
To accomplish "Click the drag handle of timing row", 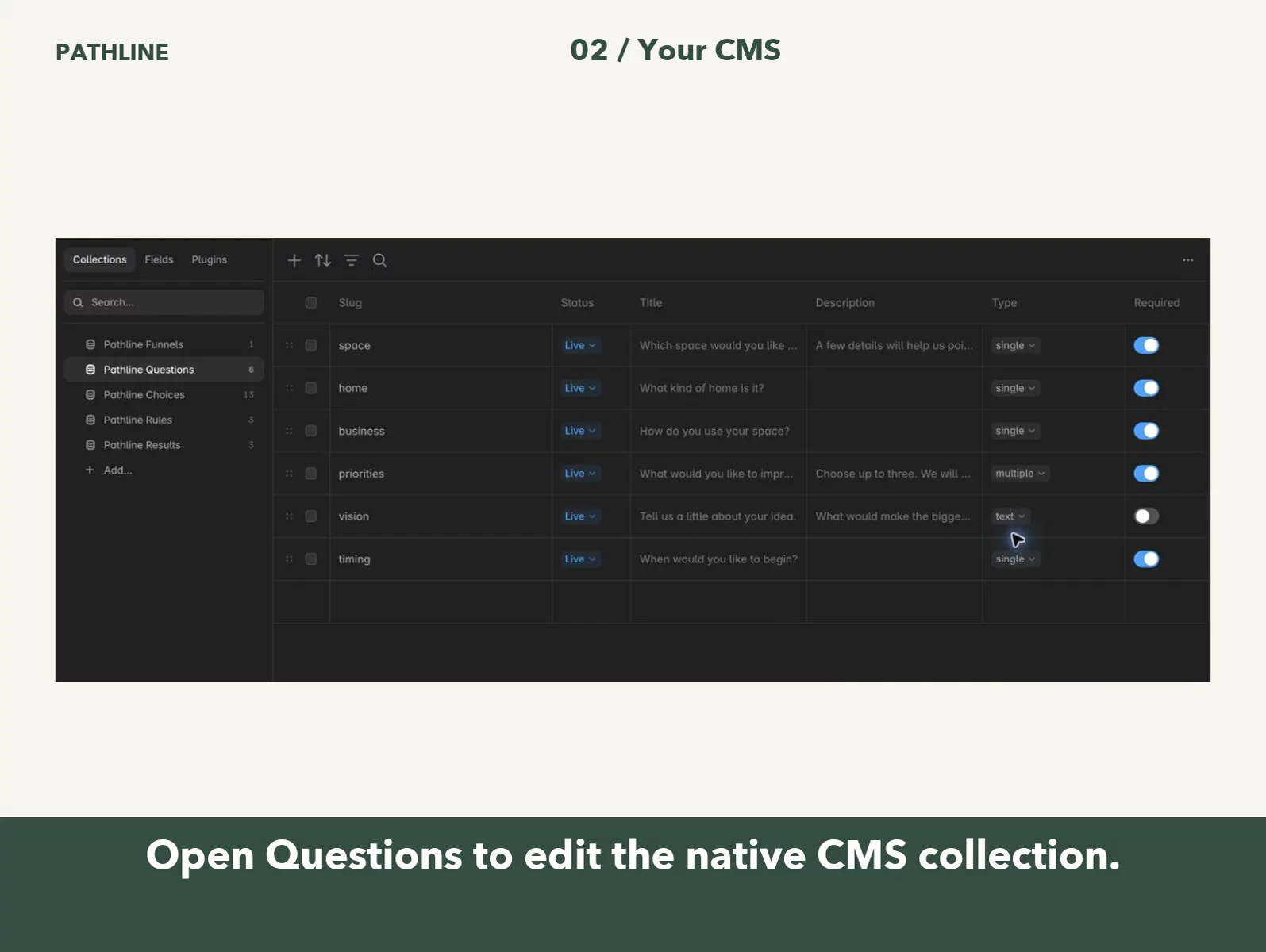I will (x=289, y=559).
